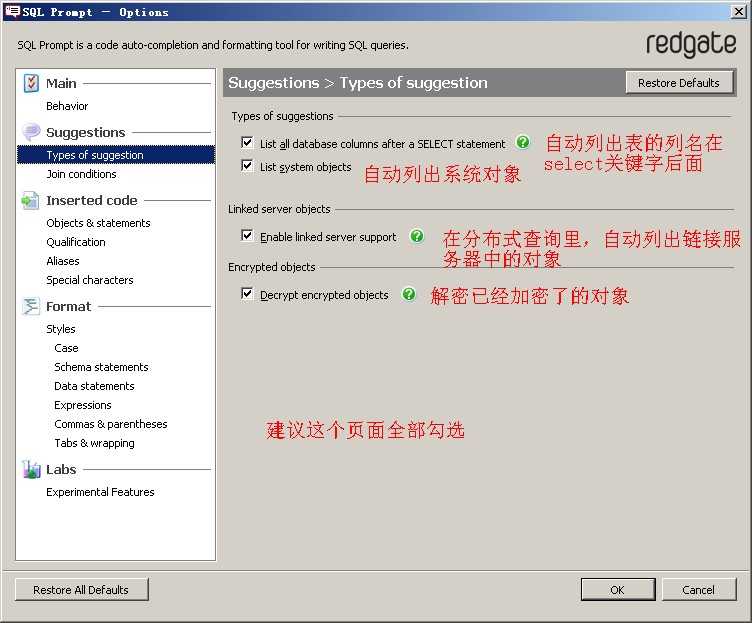Click the Suggestions section heading

tap(85, 132)
